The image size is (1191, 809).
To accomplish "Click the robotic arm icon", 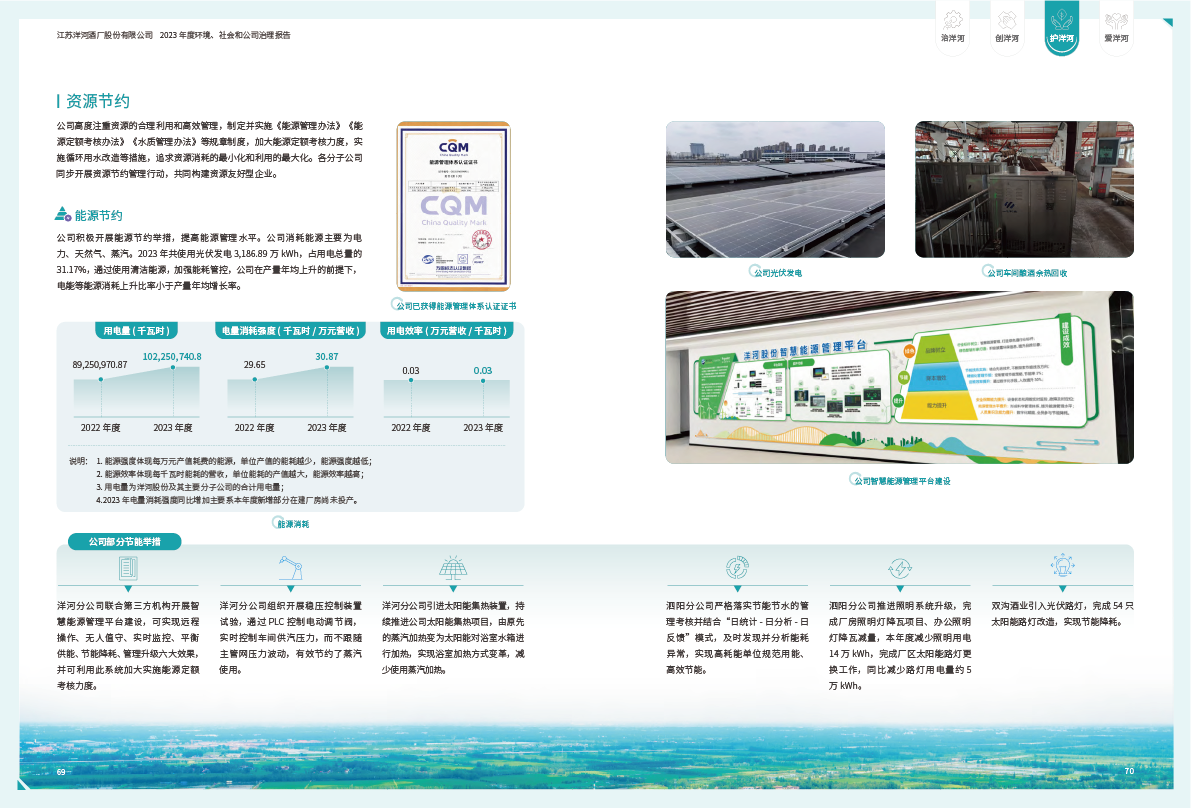I will click(290, 568).
